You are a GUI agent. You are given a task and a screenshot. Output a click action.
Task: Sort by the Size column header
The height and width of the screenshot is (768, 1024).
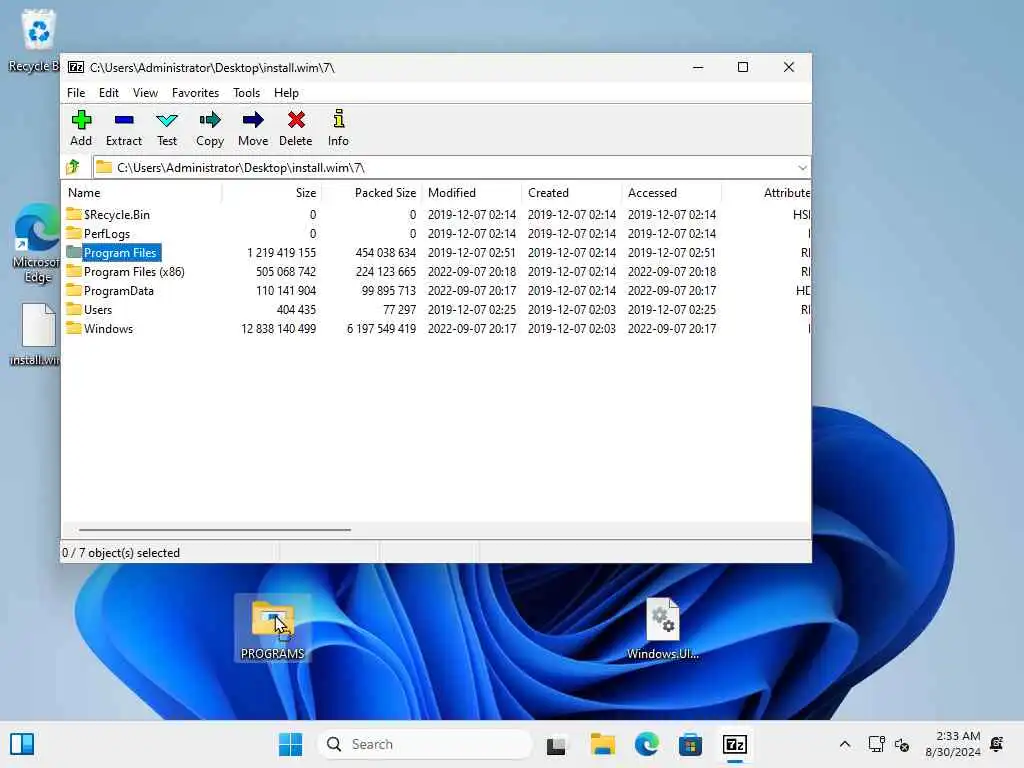tap(272, 193)
